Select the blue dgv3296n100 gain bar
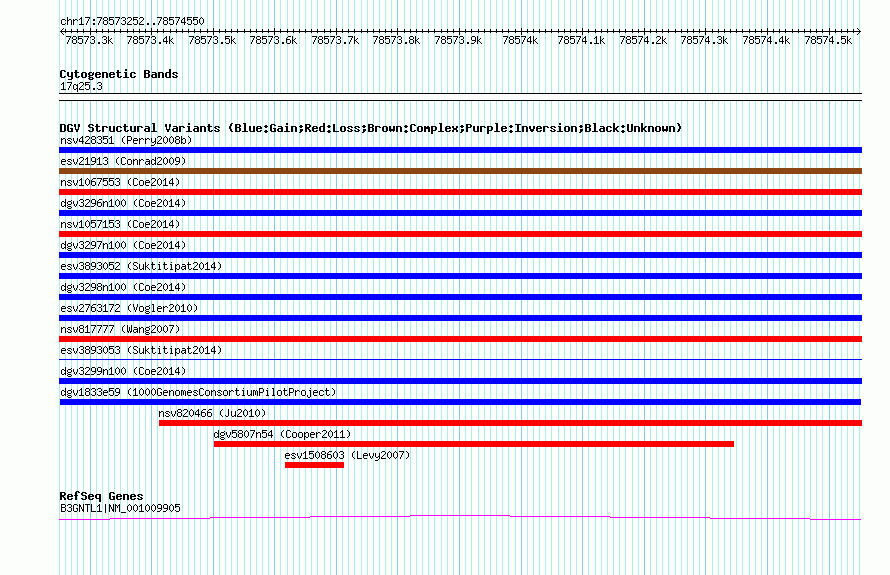This screenshot has height=575, width=890. pos(460,213)
